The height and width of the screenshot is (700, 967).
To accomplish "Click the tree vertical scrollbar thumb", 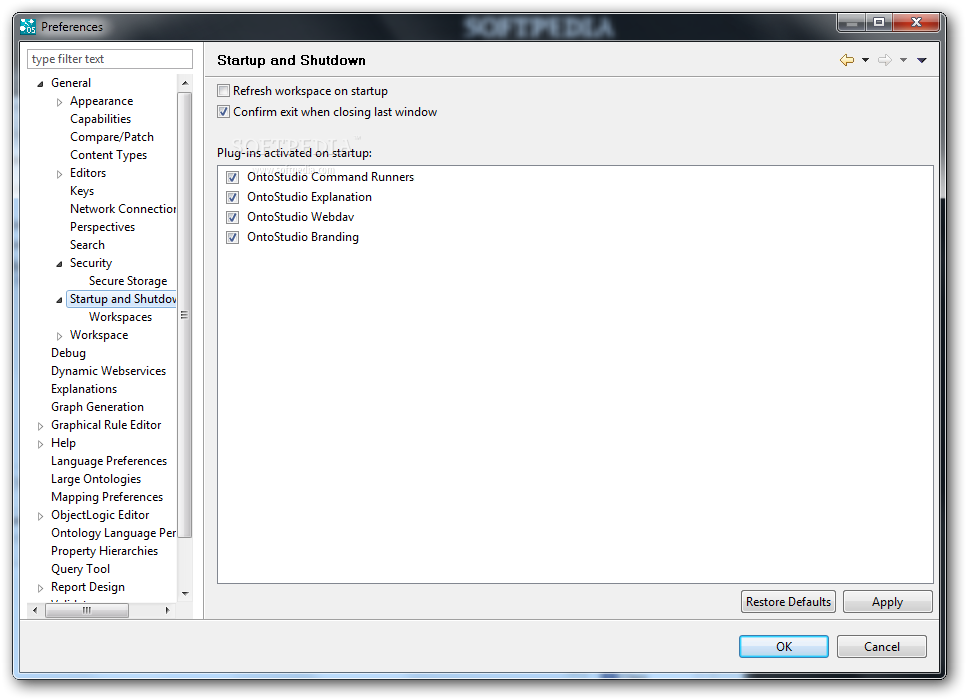I will (x=185, y=315).
